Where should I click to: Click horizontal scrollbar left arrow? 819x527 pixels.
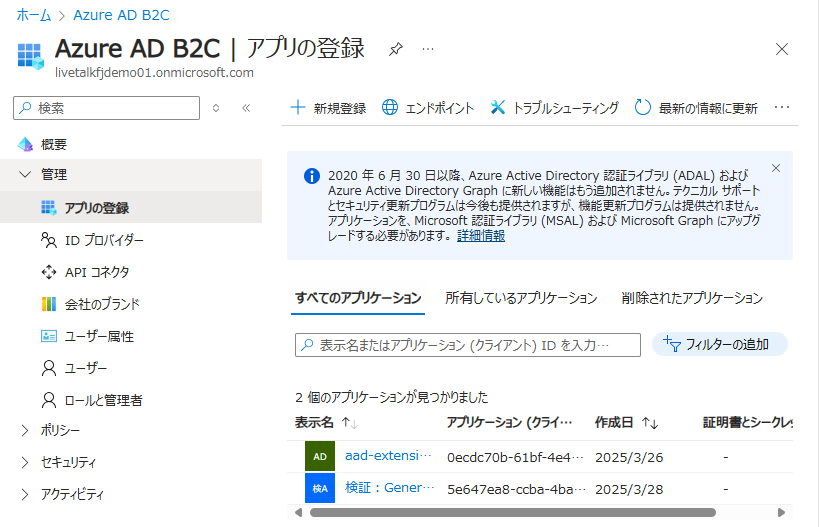pos(298,512)
